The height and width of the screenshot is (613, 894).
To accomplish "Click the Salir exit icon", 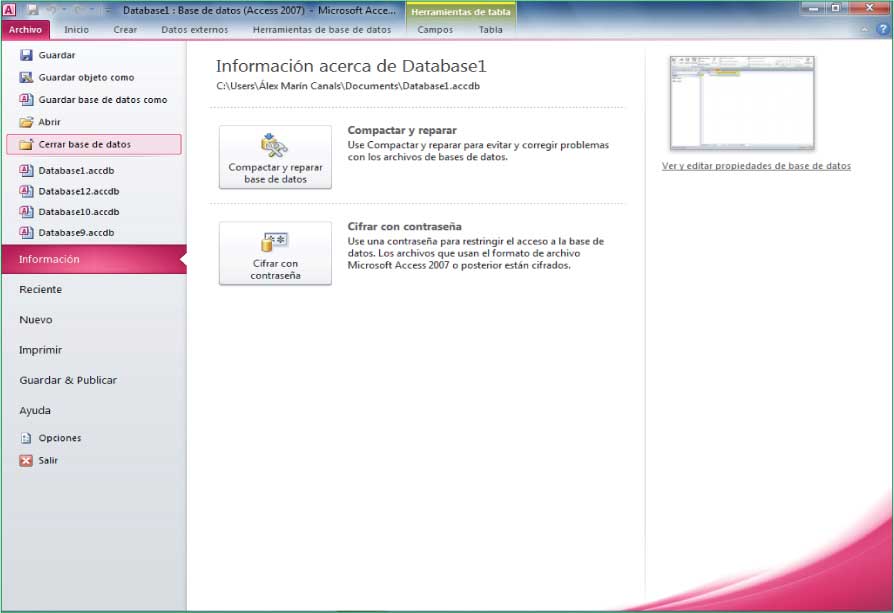I will coord(26,461).
